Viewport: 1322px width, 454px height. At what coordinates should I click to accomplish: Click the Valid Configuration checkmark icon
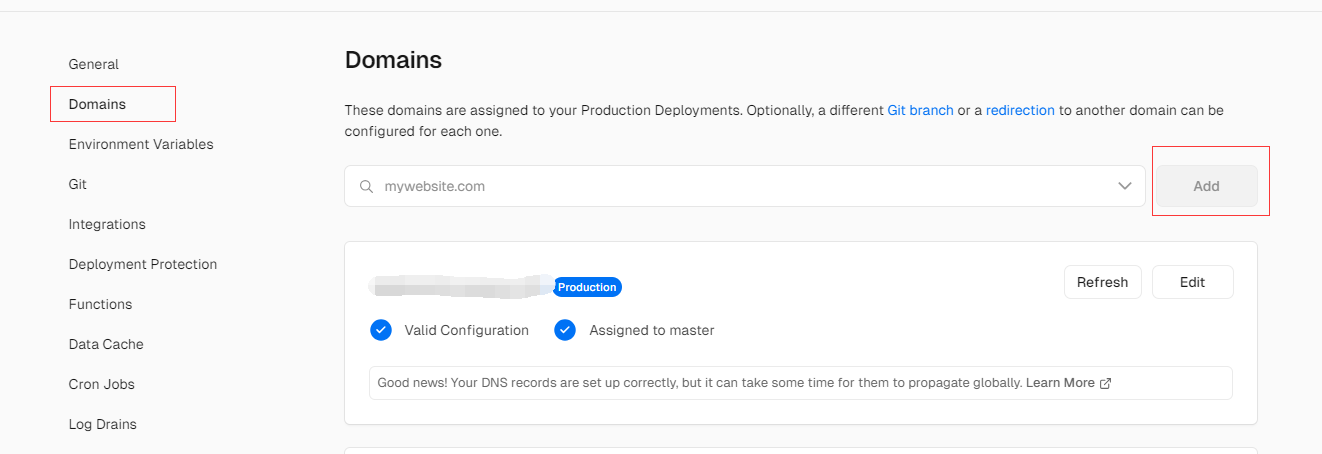tap(380, 330)
